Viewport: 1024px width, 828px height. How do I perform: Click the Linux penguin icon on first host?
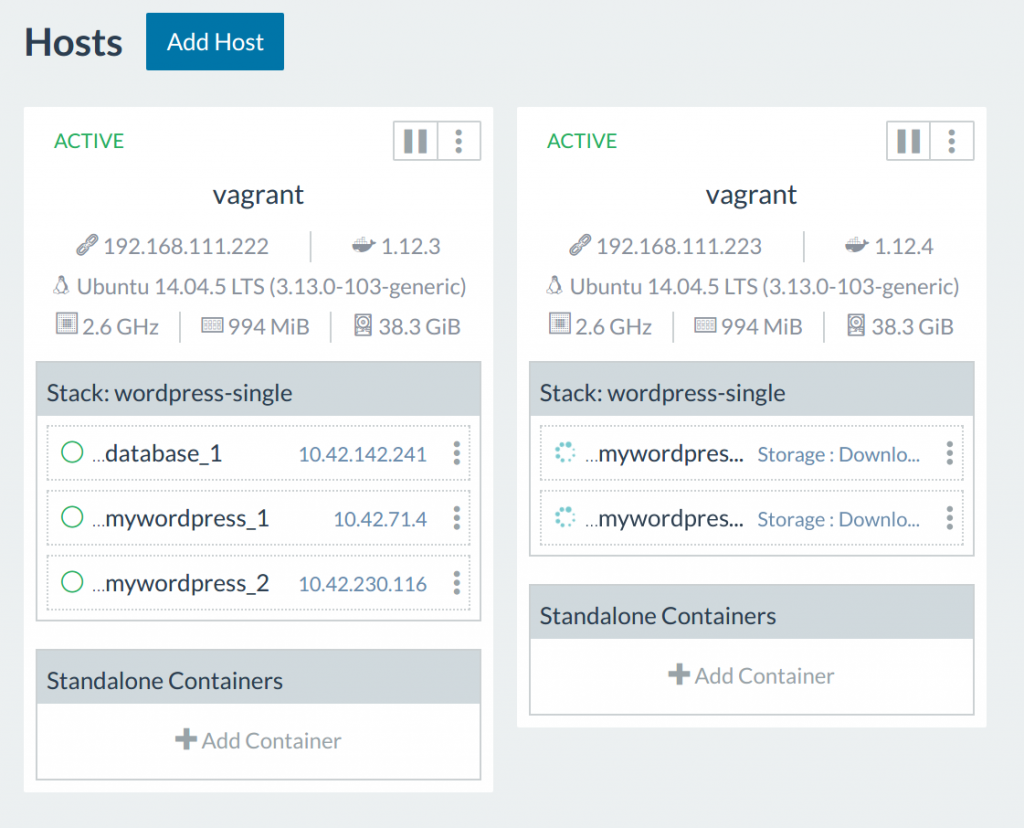pos(61,287)
